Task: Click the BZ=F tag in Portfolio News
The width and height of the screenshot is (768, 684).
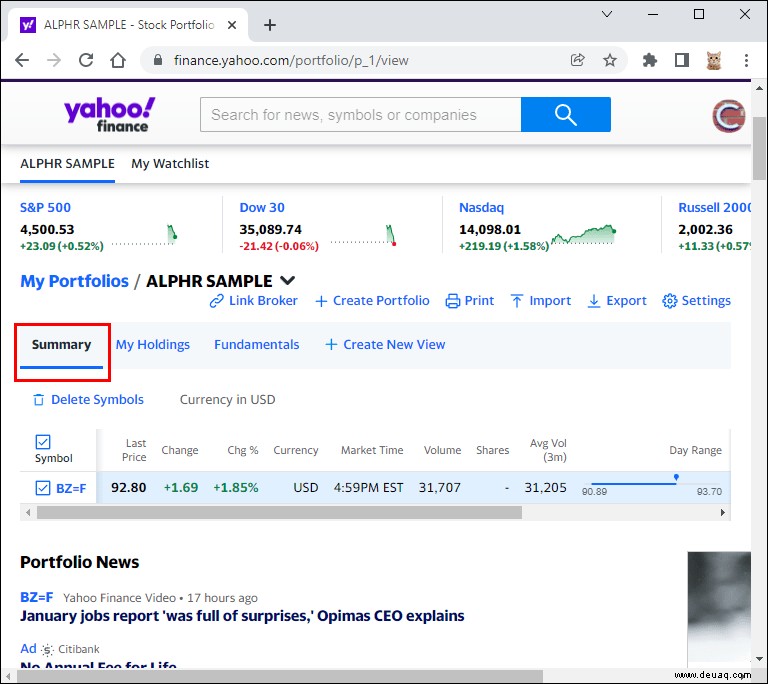Action: [x=36, y=597]
